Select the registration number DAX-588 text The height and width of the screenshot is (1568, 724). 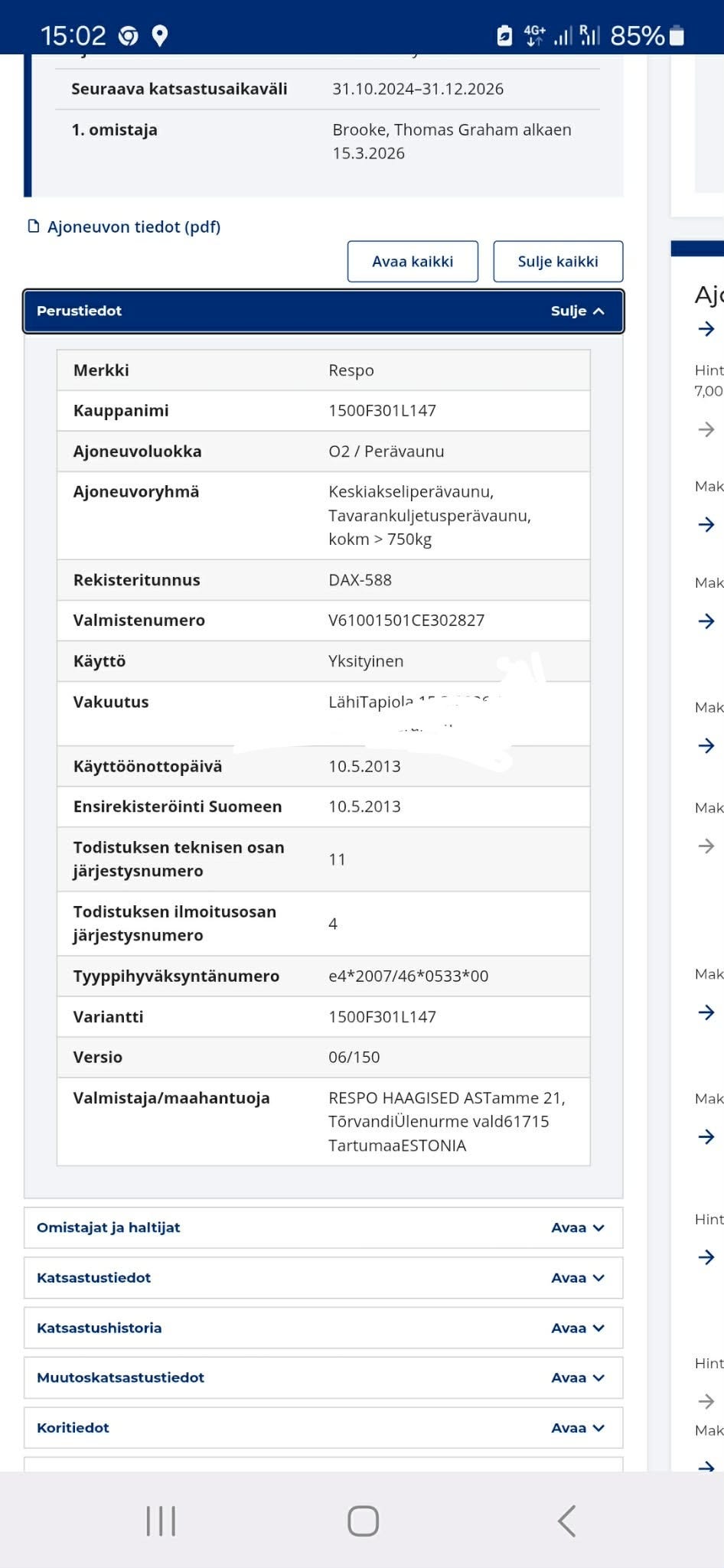click(360, 580)
